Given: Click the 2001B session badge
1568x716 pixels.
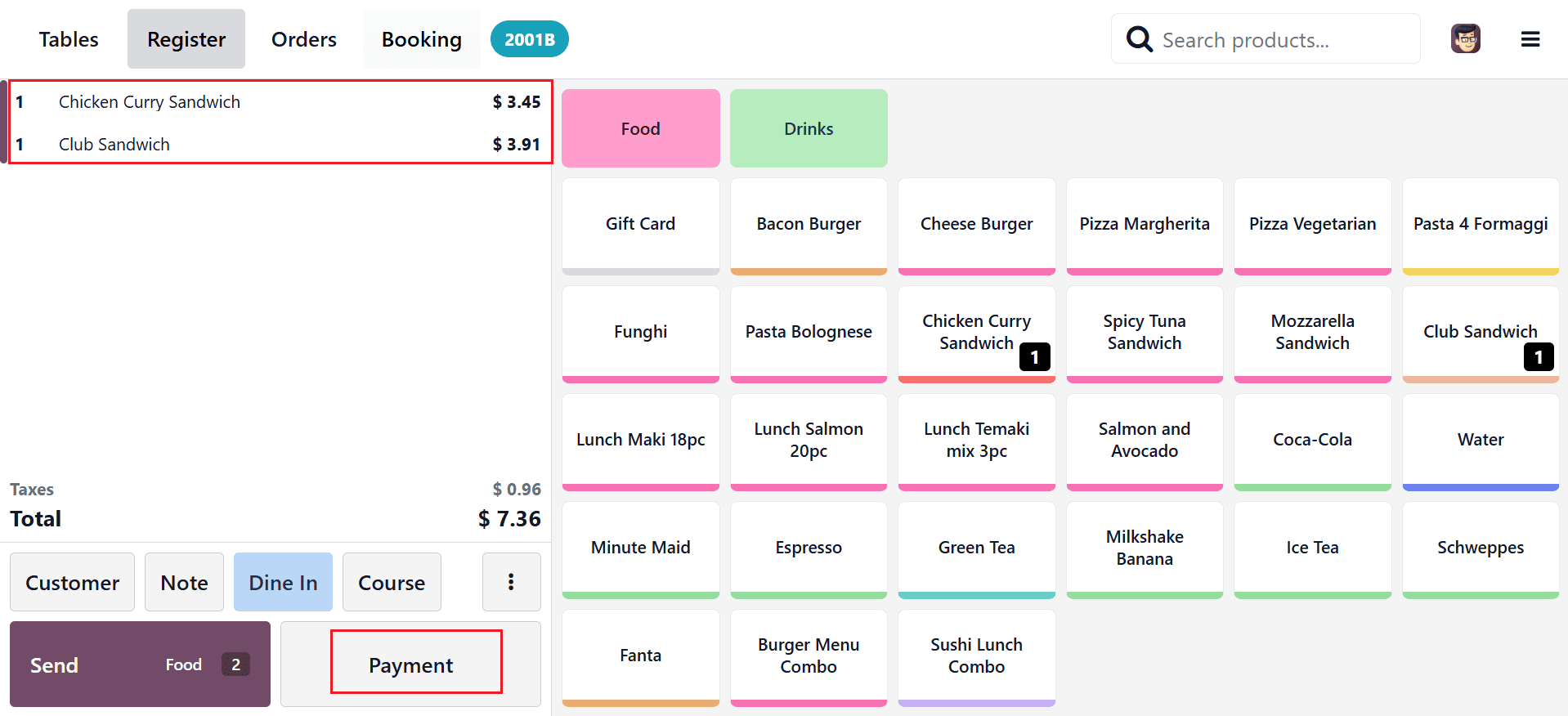Looking at the screenshot, I should pos(529,38).
